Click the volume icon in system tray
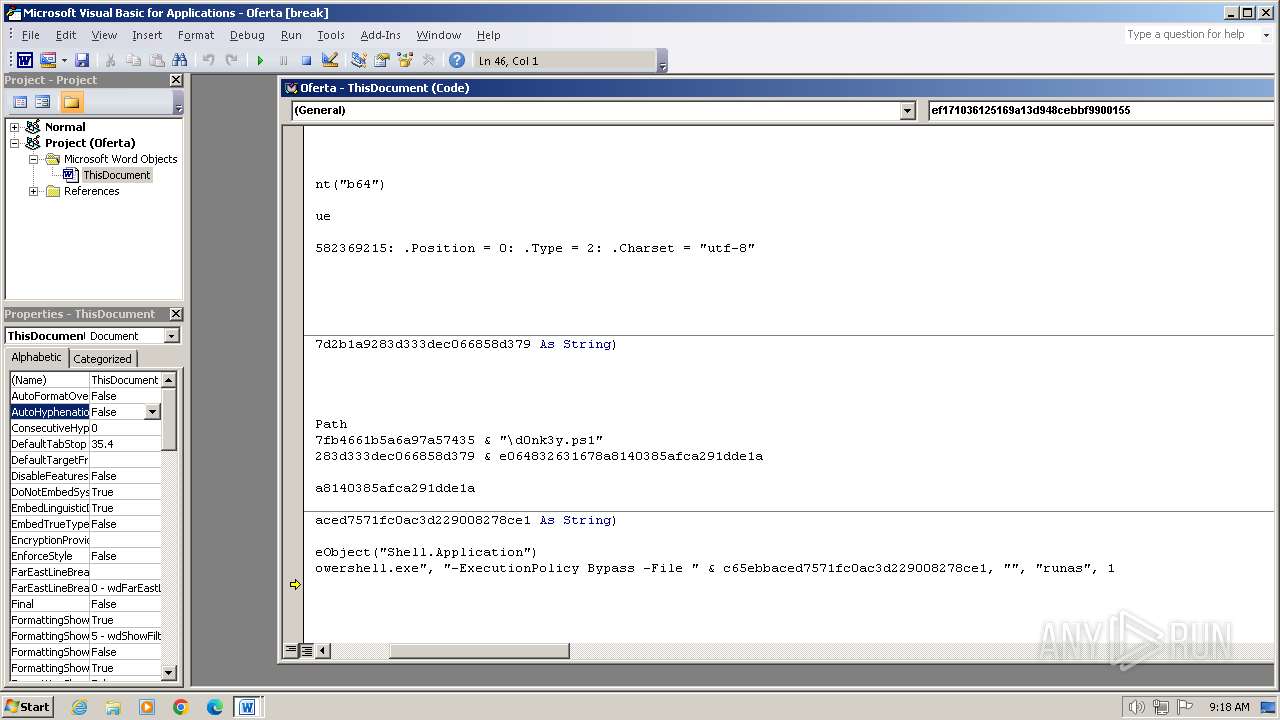Viewport: 1280px width, 720px height. (x=1136, y=707)
